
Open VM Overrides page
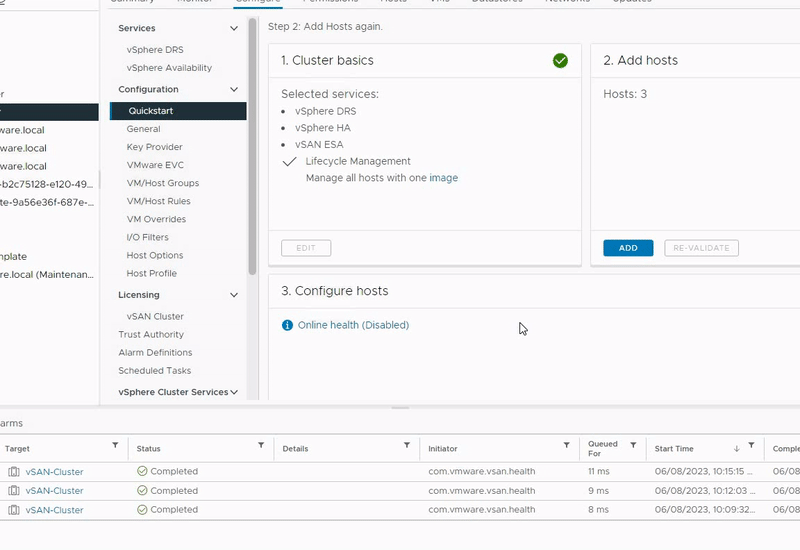point(156,219)
